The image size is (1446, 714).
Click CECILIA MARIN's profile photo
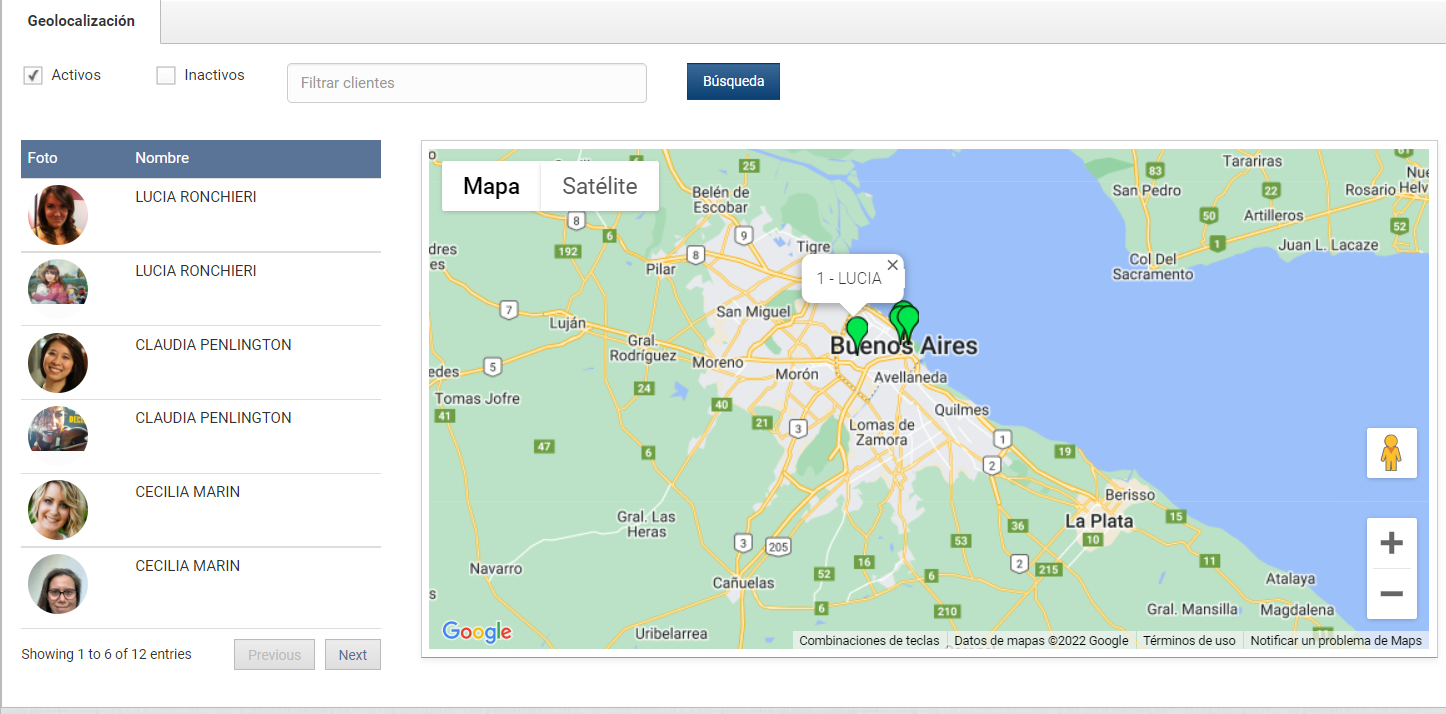(x=57, y=510)
